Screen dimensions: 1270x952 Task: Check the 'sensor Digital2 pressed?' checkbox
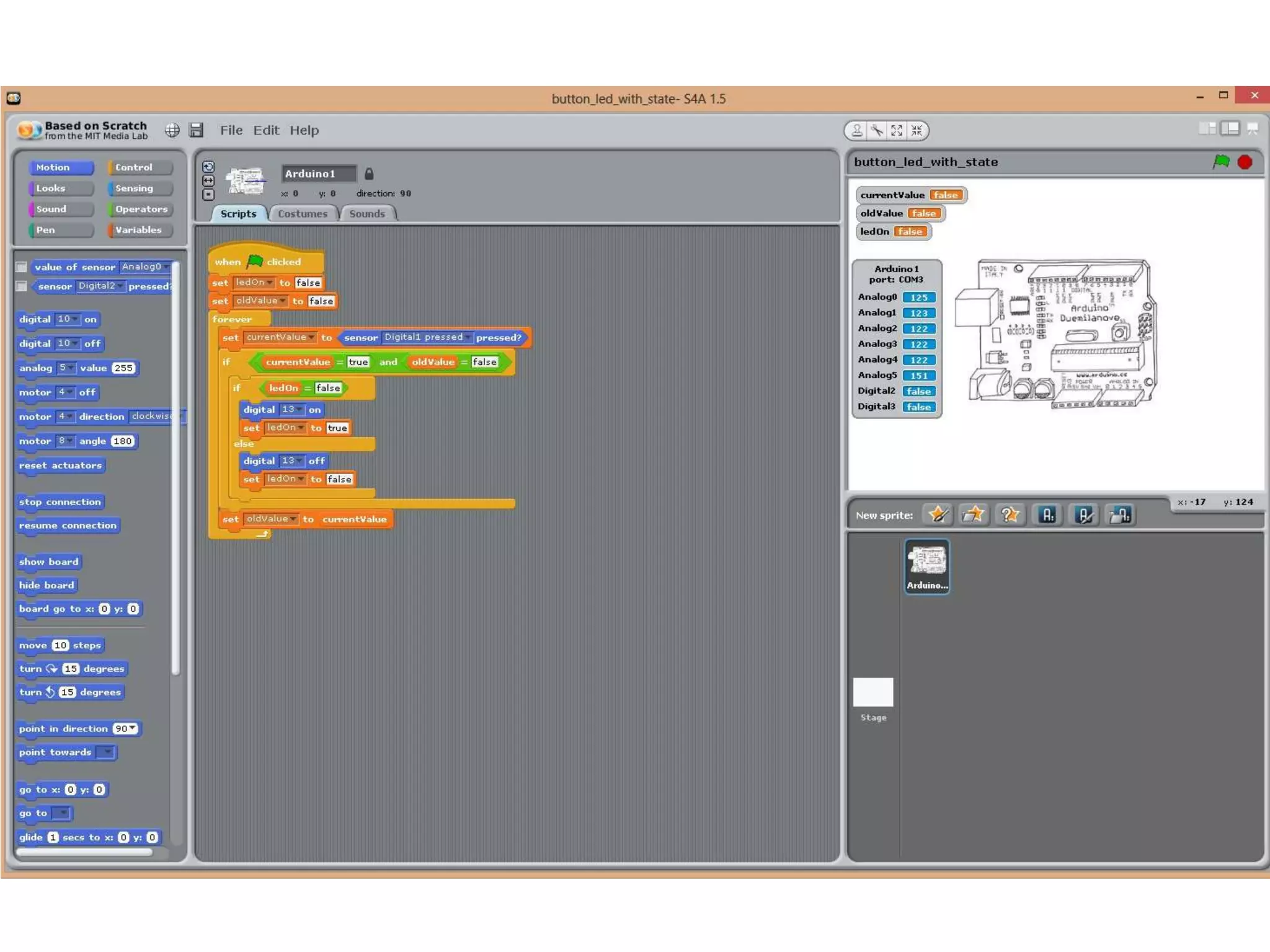(22, 286)
